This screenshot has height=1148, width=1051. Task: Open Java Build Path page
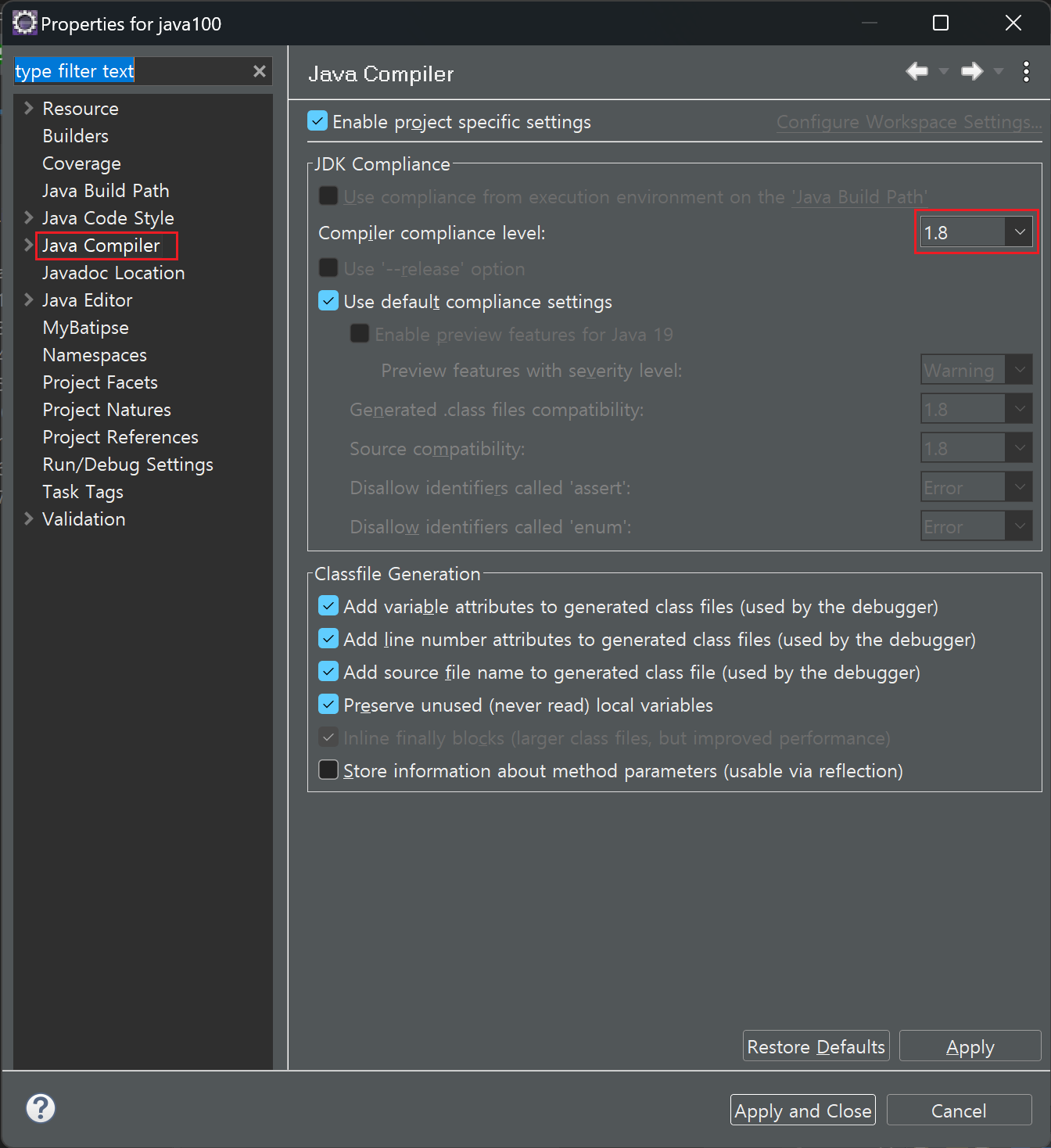(106, 191)
